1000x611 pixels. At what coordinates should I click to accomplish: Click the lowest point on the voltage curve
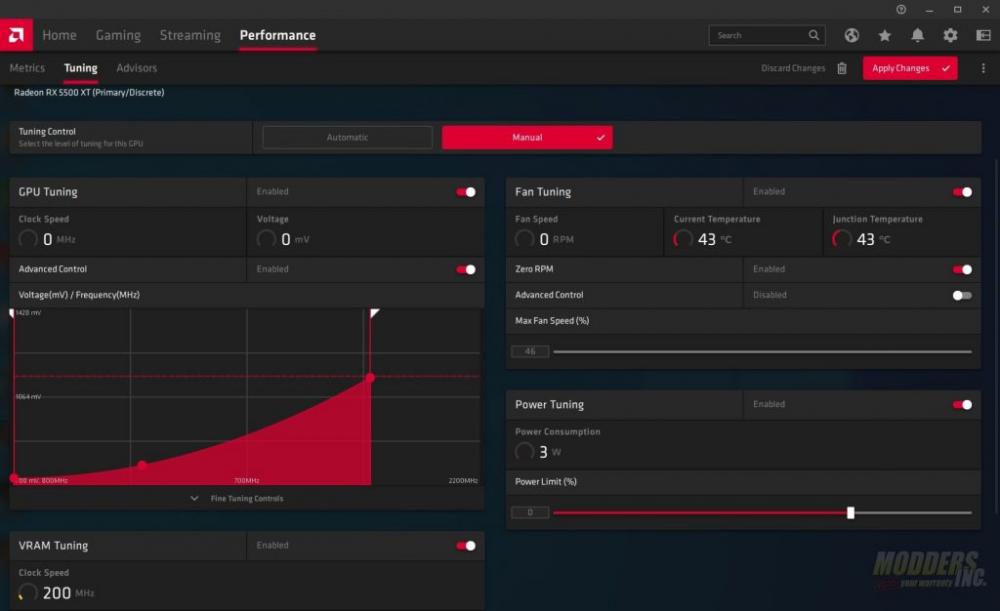click(x=14, y=478)
